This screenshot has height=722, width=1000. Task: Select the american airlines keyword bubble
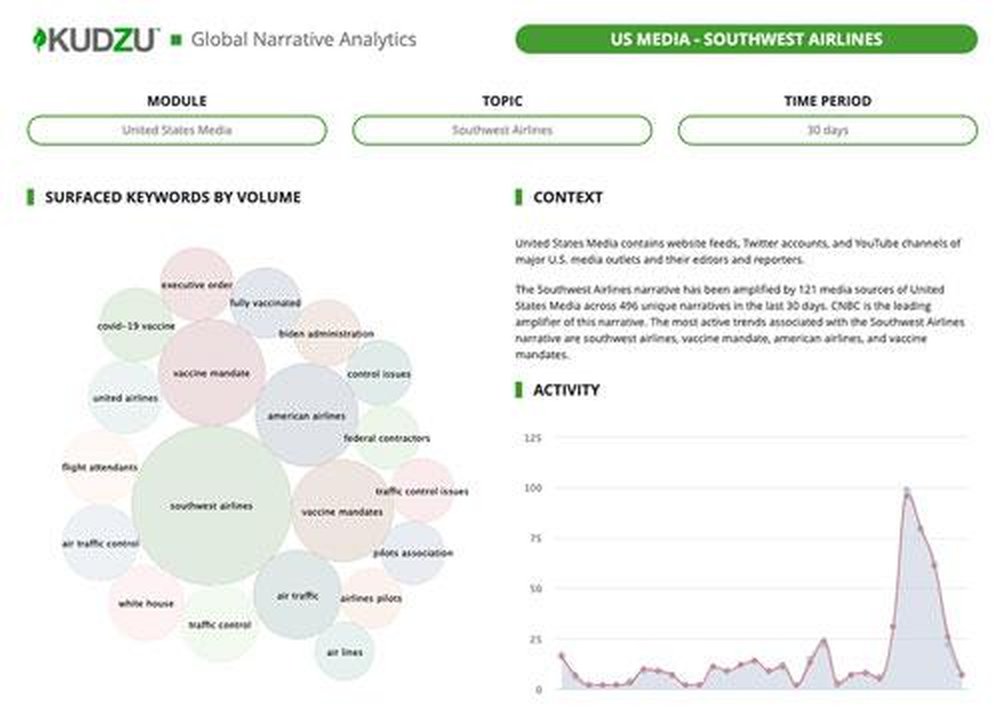(x=307, y=415)
